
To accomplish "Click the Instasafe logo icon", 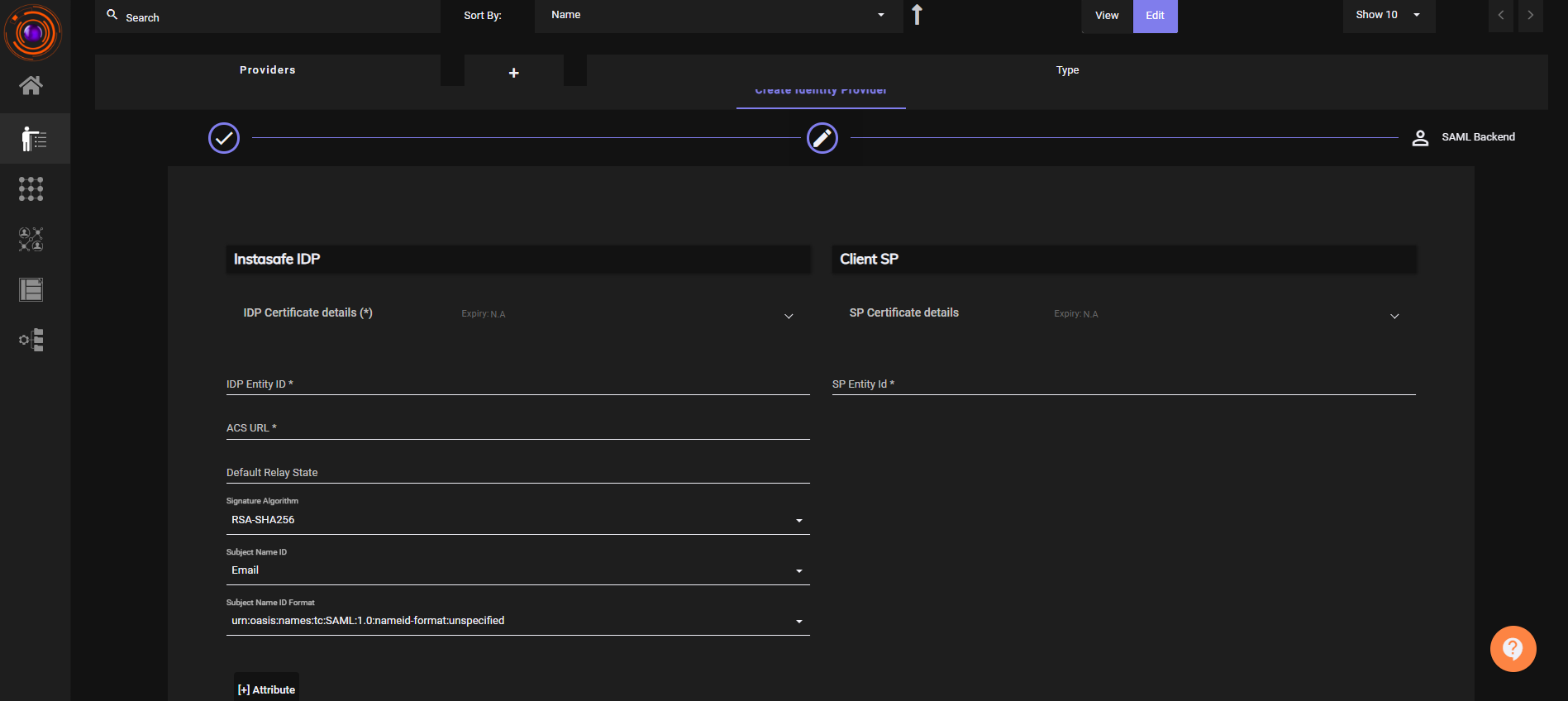I will 32,33.
